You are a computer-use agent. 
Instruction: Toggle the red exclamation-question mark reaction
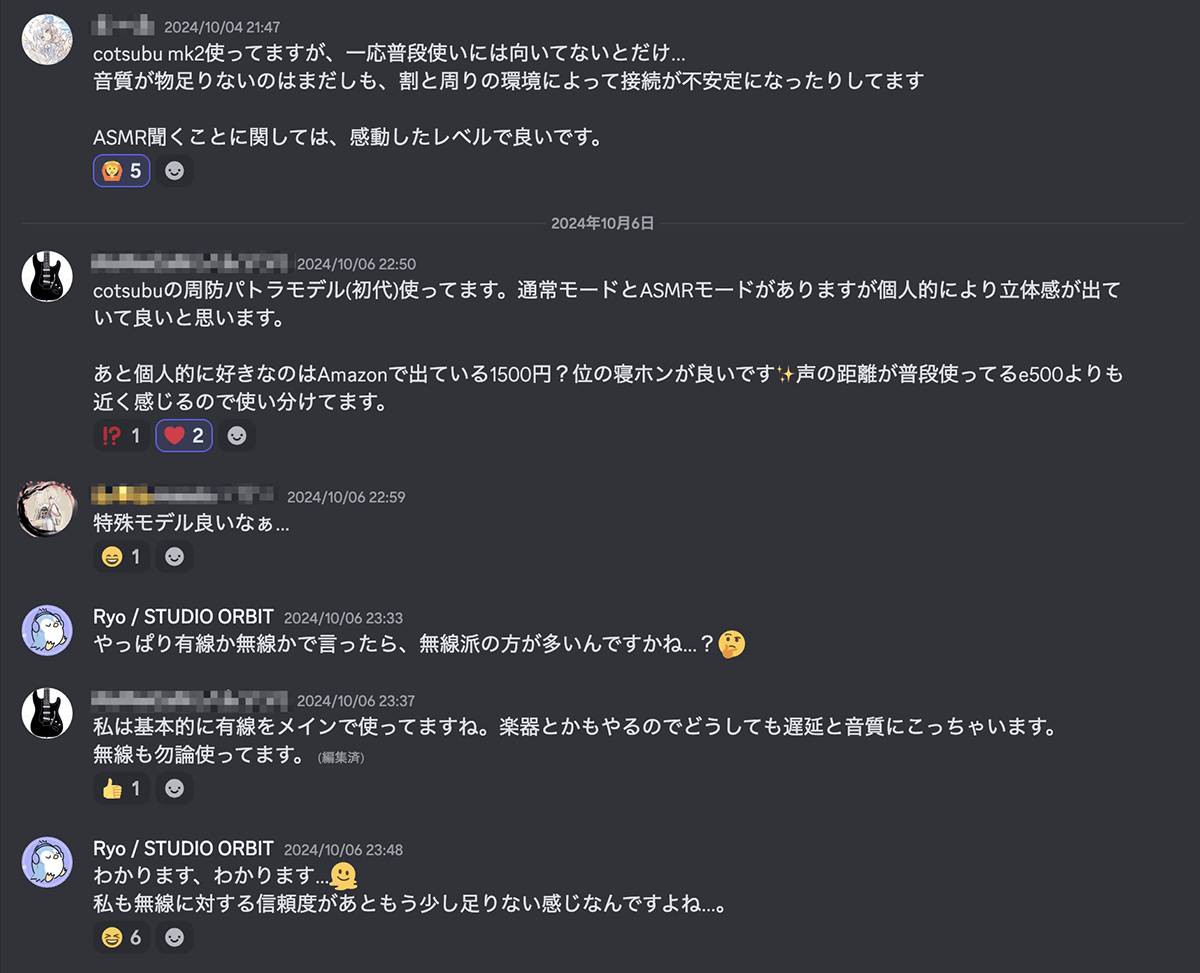click(122, 436)
